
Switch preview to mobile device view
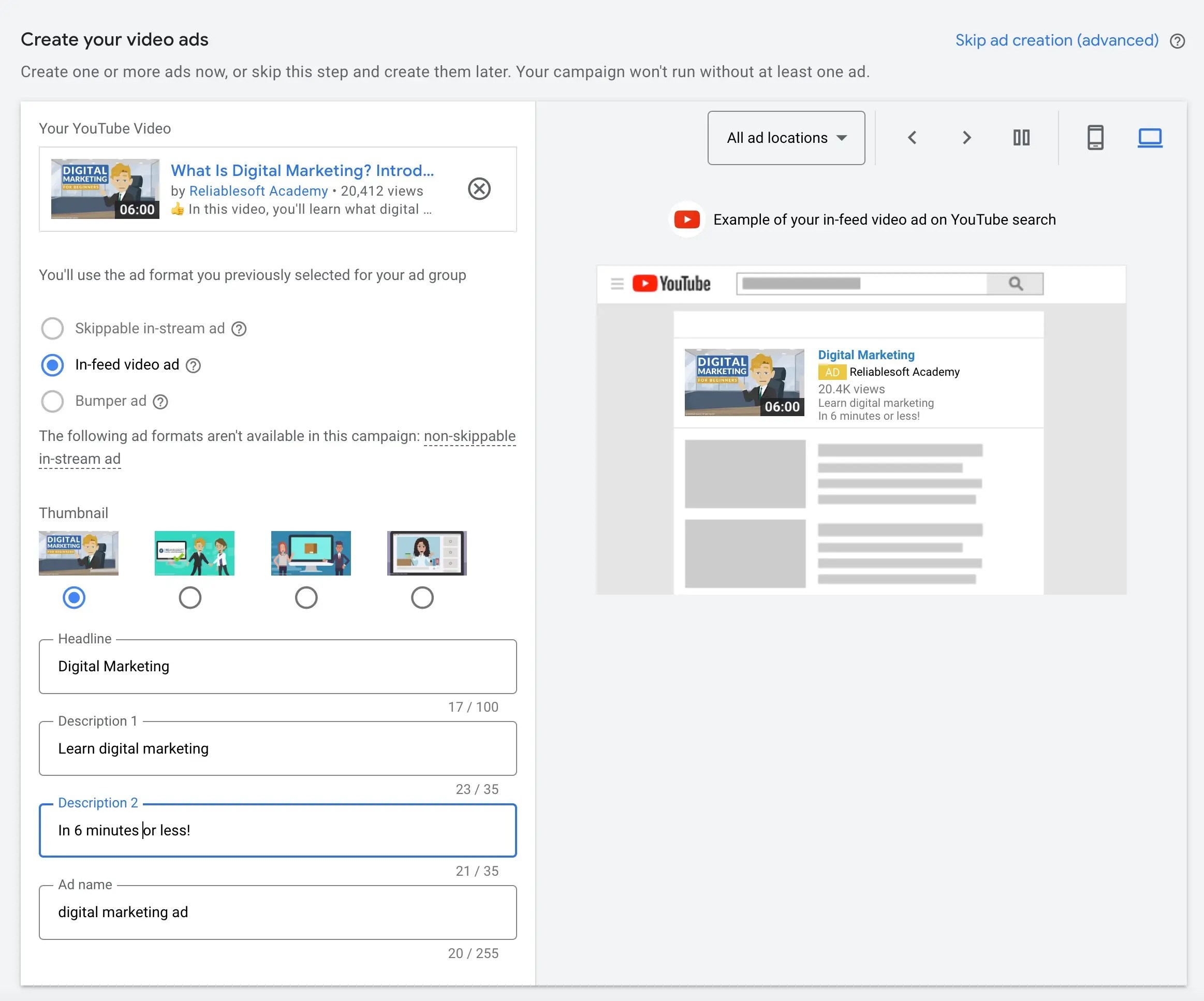1096,138
